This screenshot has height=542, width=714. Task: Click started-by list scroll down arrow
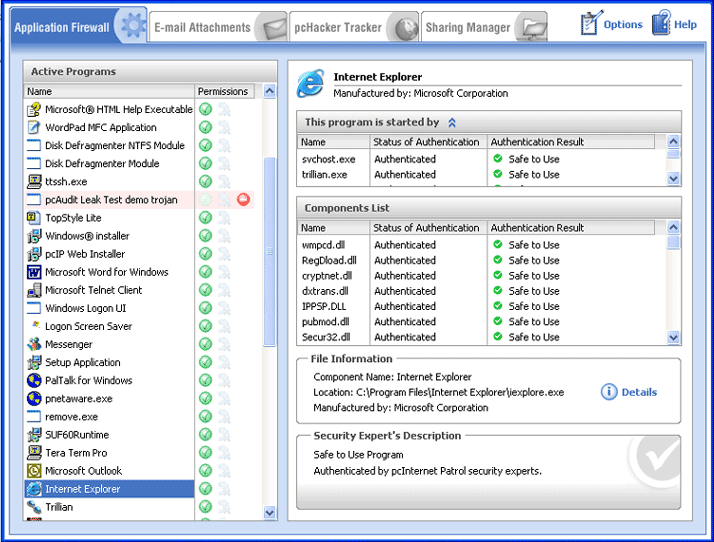coord(673,179)
